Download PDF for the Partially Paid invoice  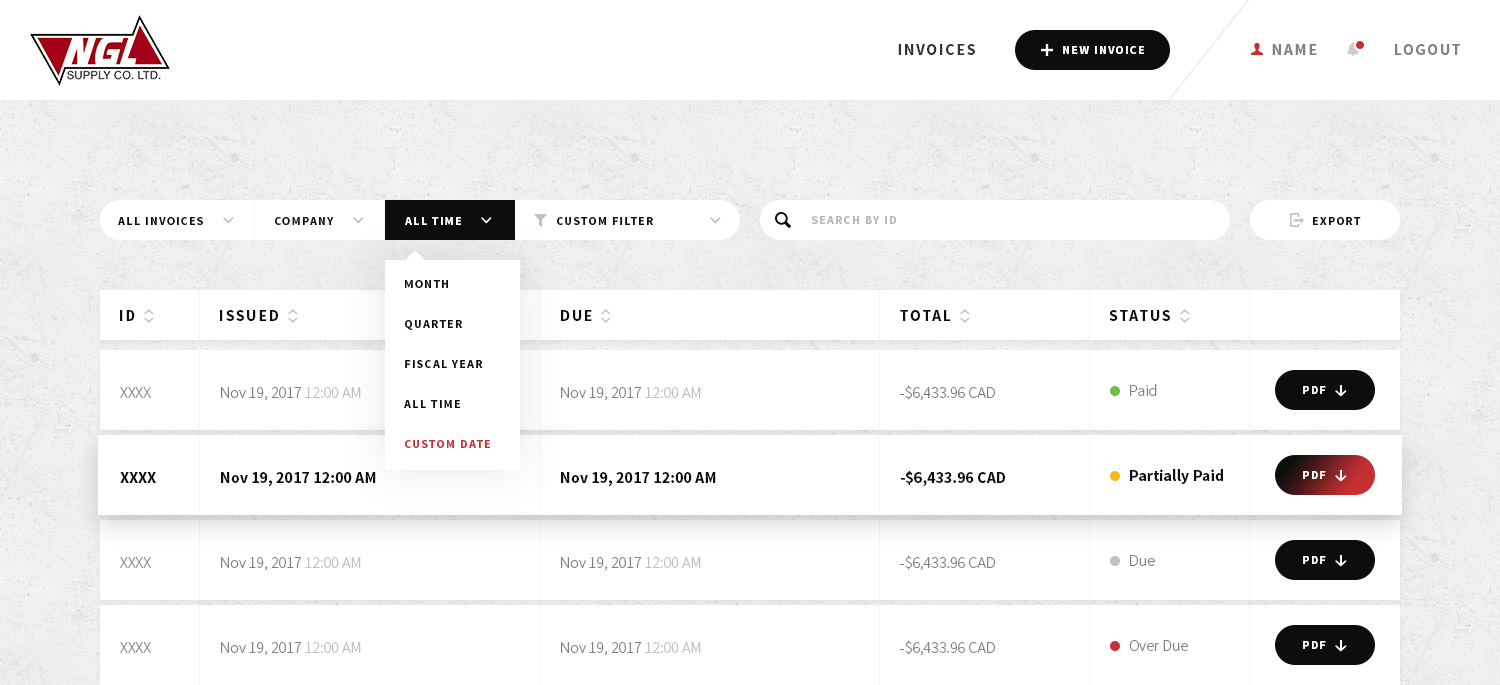pos(1324,475)
